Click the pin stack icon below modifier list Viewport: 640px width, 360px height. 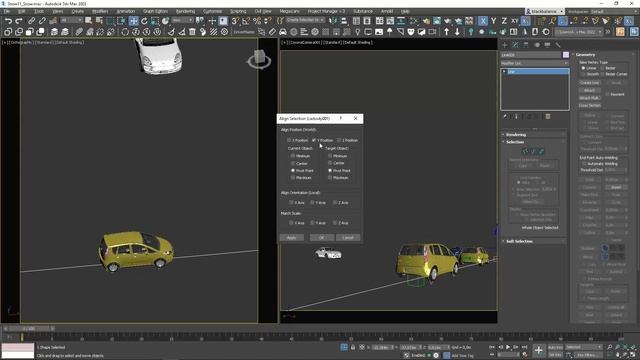[x=506, y=117]
